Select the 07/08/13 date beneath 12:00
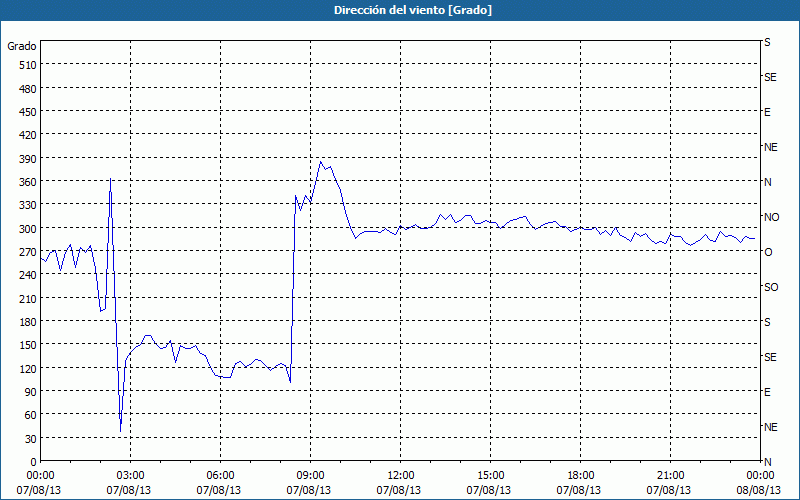 399,490
